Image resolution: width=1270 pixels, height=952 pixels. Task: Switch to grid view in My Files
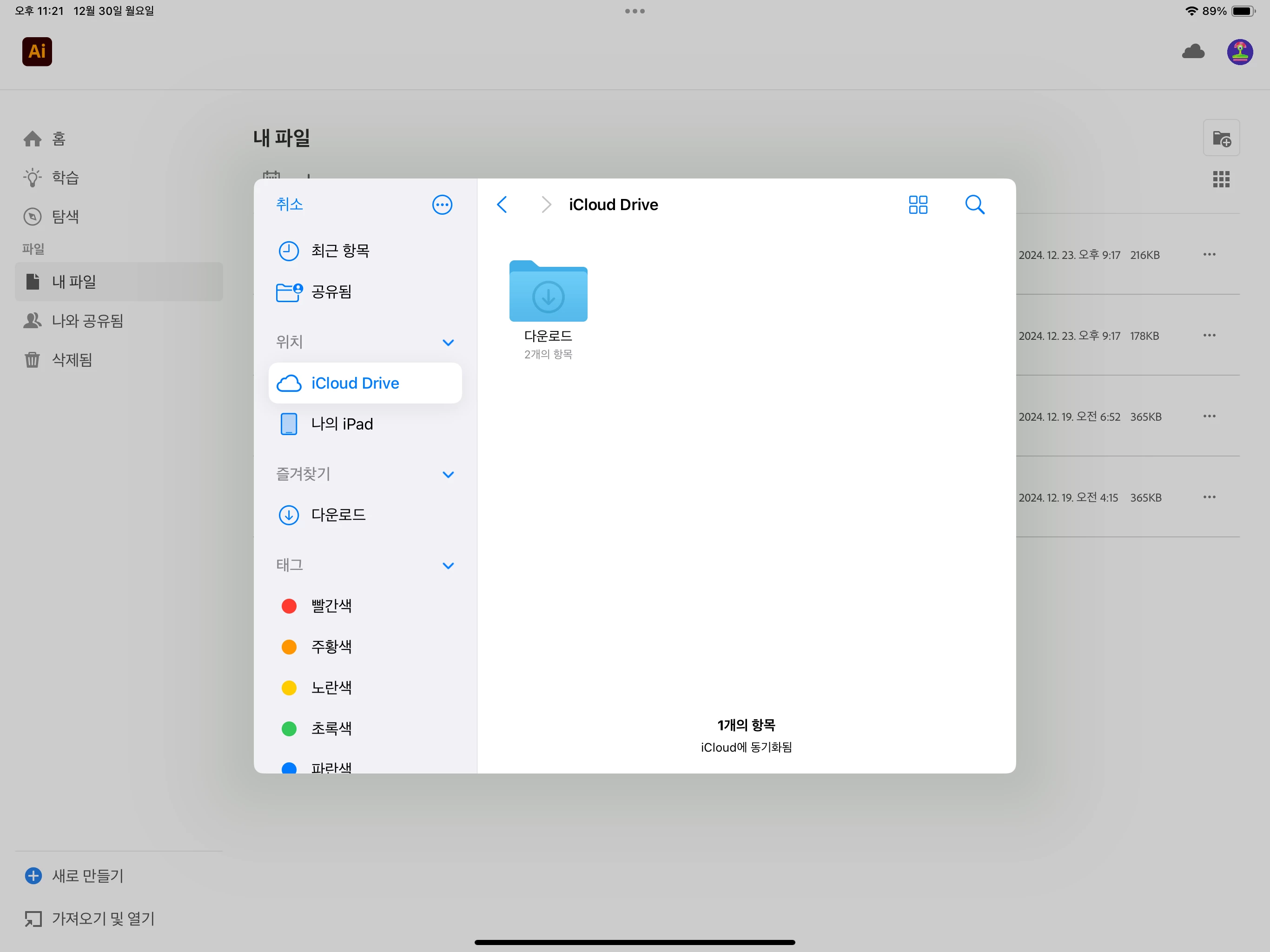click(1221, 179)
